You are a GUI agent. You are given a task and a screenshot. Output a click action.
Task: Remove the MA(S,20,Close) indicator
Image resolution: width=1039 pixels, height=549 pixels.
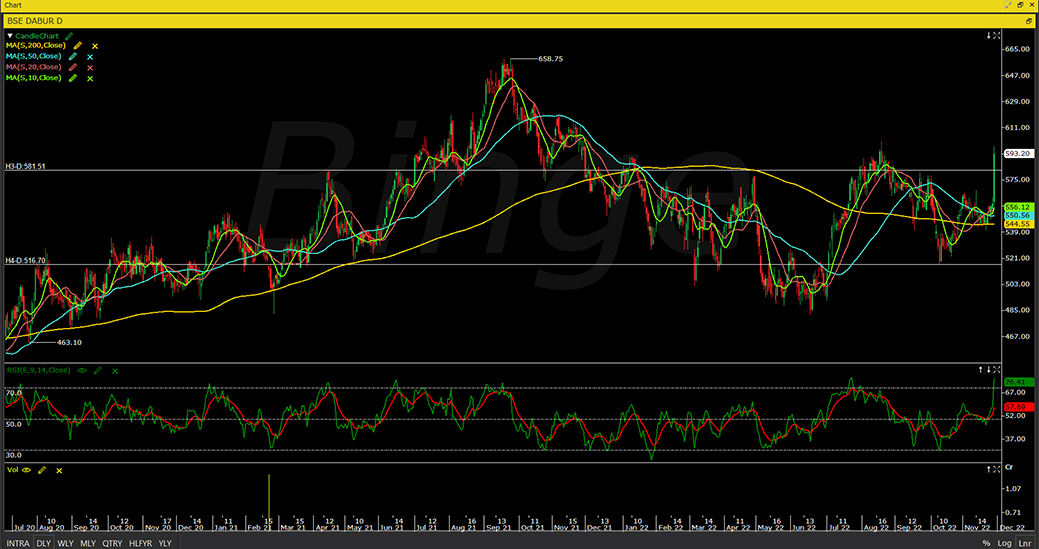click(x=90, y=68)
